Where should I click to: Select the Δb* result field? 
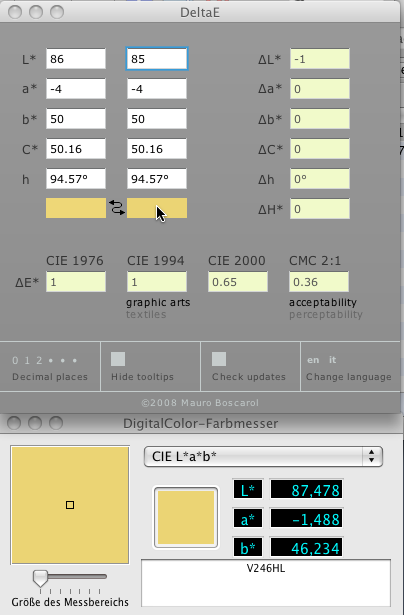tap(320, 119)
